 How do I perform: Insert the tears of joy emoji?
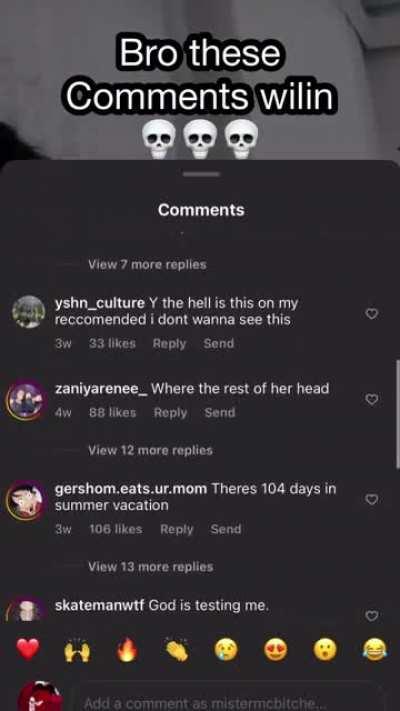point(376,650)
